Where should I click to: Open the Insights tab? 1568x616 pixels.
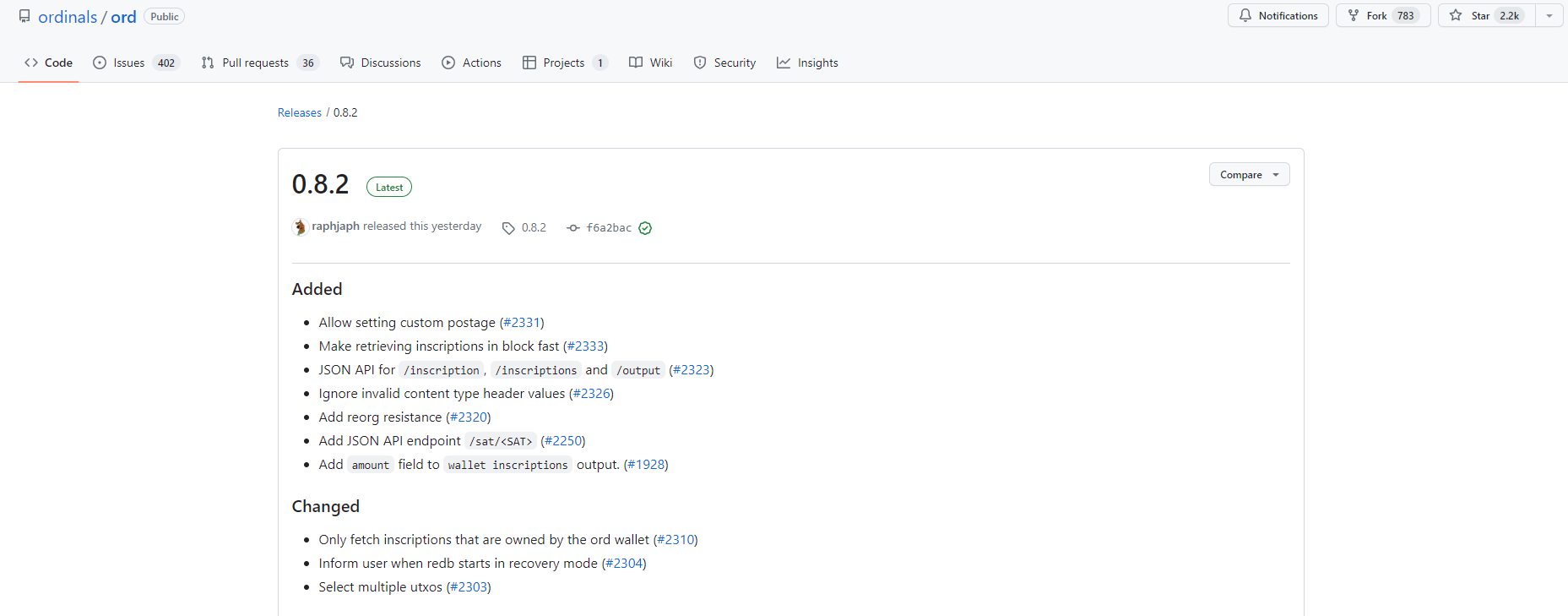(808, 63)
